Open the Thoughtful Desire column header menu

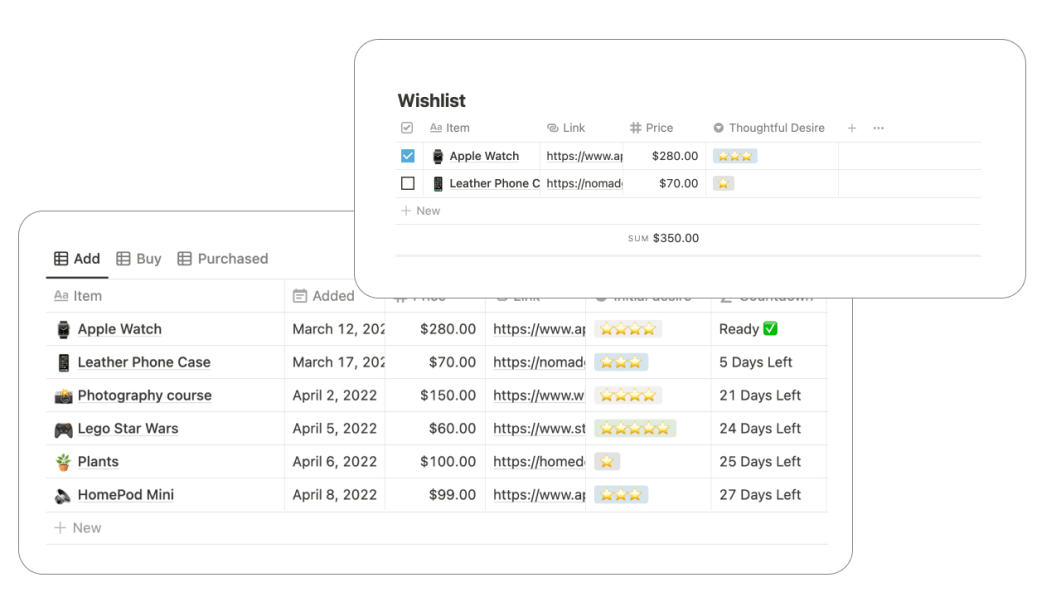pyautogui.click(x=769, y=128)
